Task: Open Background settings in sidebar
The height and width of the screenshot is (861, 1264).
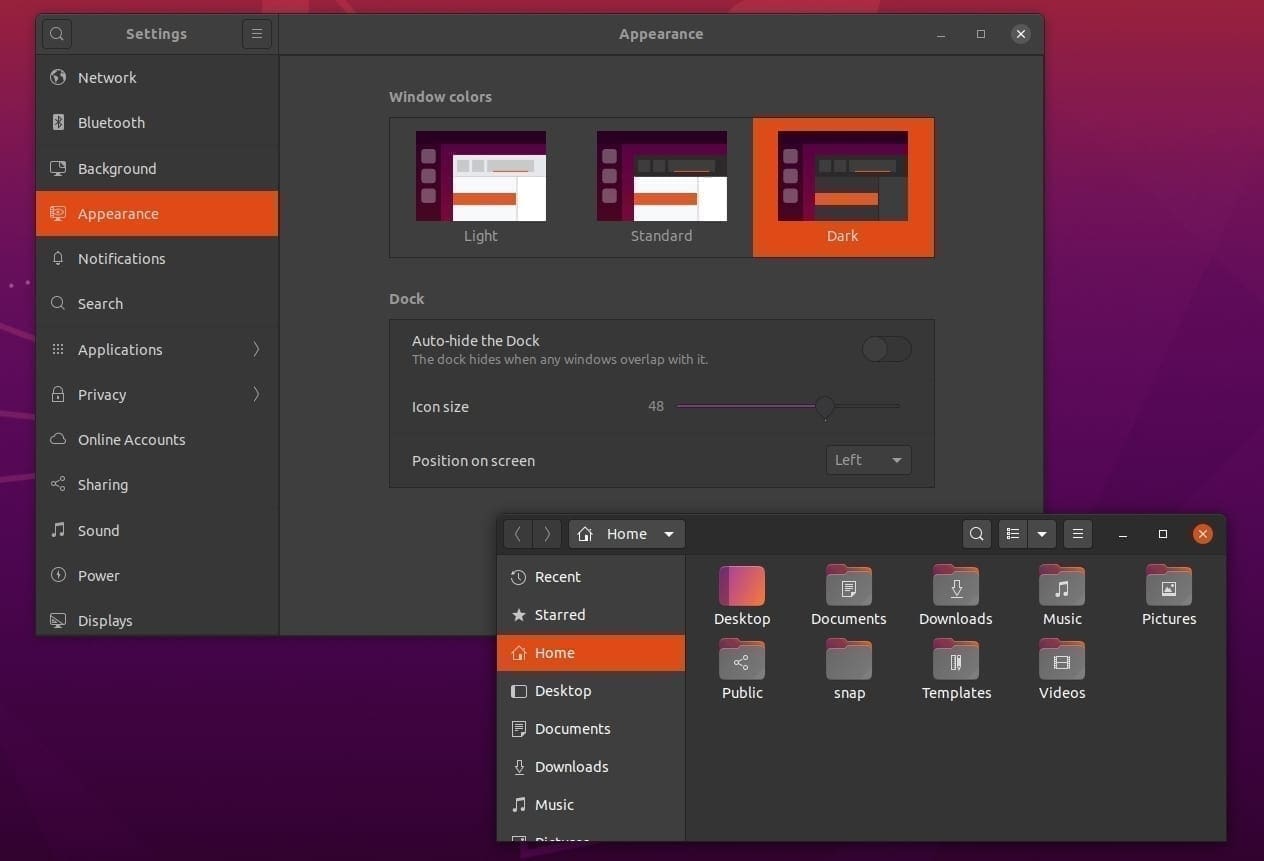Action: coord(117,168)
